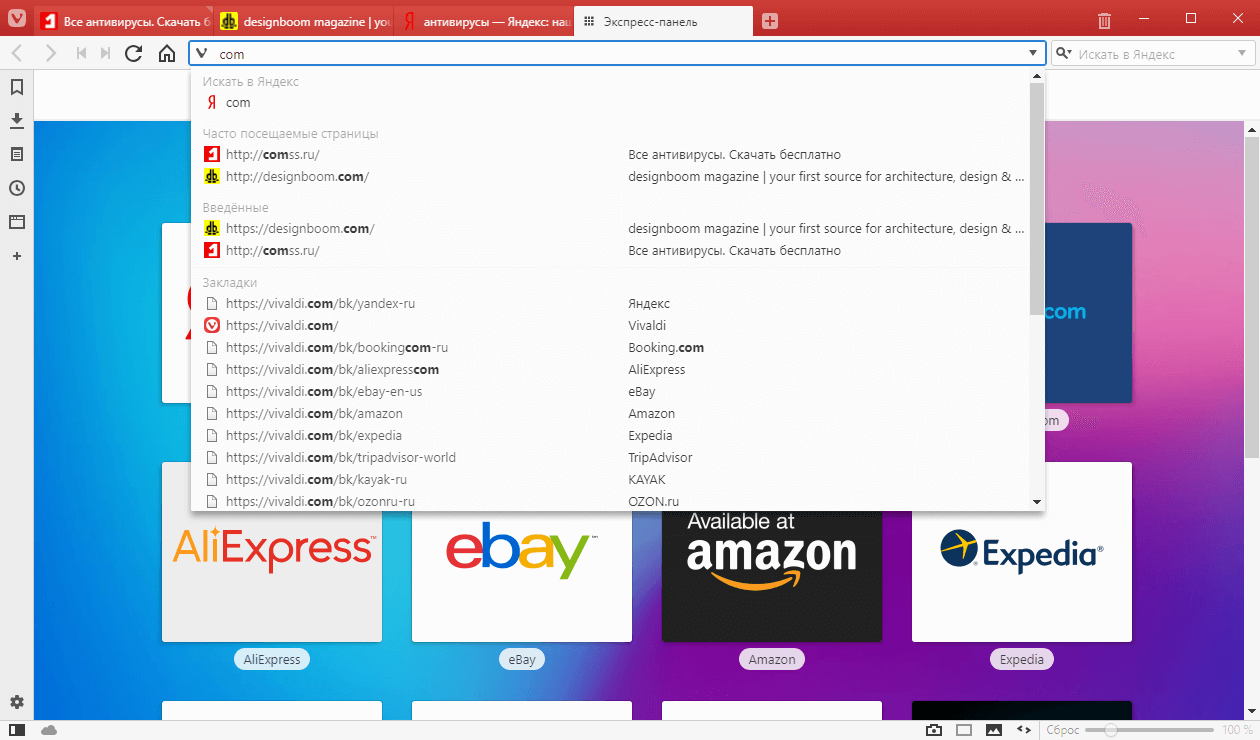Viewport: 1260px width, 740px height.
Task: Switch to designboom magazine tab
Action: coord(304,21)
